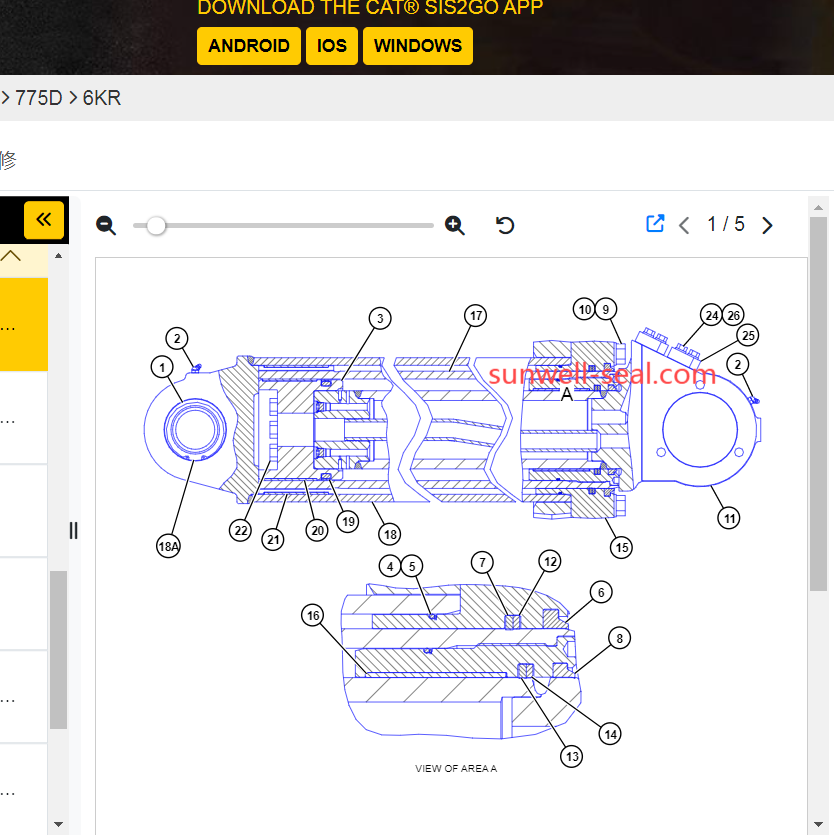Screen dimensions: 835x835
Task: Click the vertical panel splitter handle
Action: tap(73, 530)
